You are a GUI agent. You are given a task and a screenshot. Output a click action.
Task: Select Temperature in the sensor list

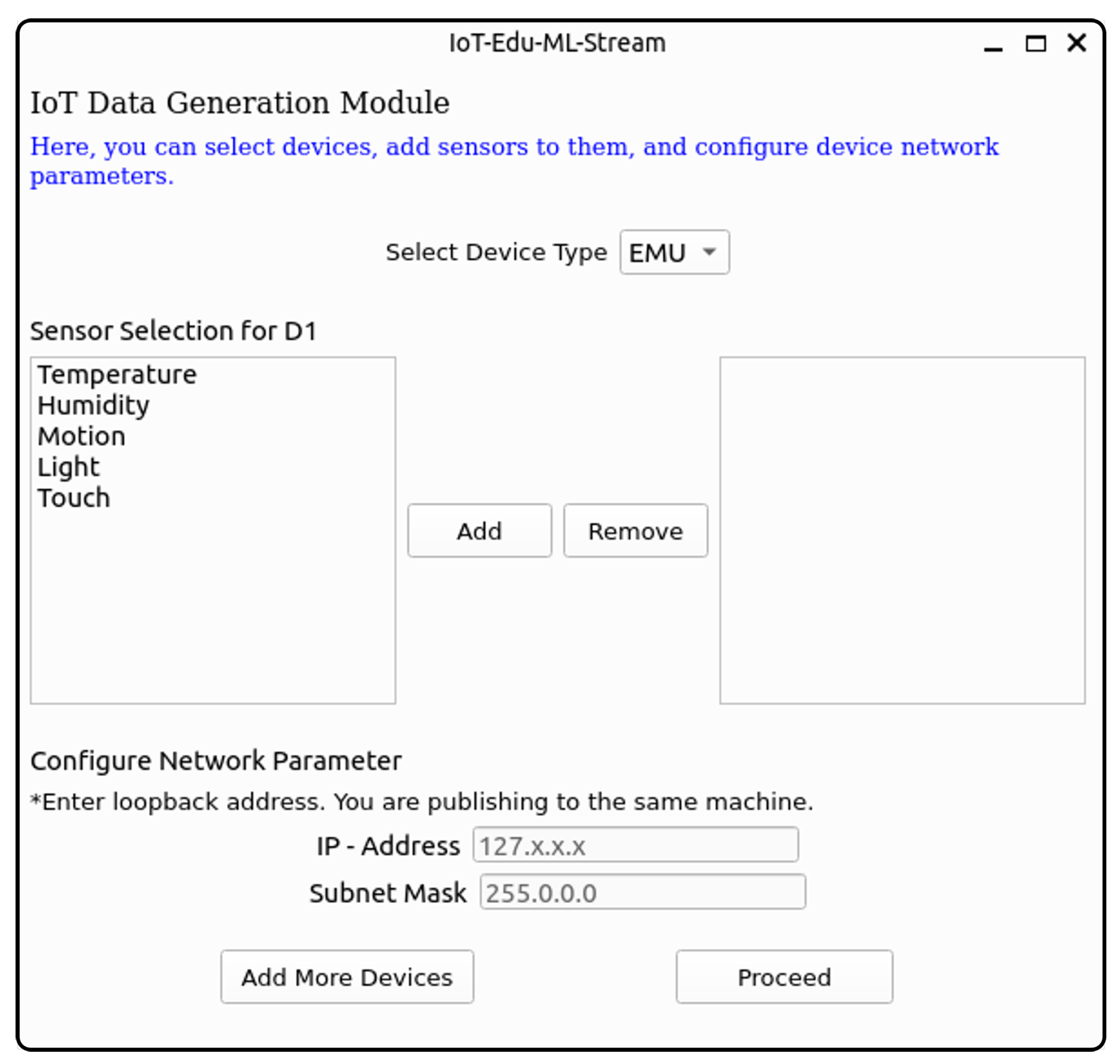pos(117,375)
